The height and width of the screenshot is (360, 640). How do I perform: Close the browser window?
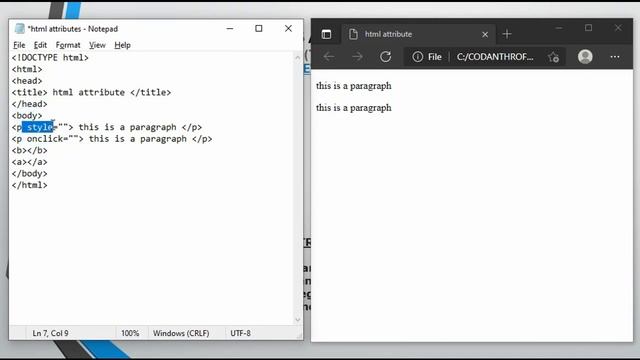click(618, 28)
